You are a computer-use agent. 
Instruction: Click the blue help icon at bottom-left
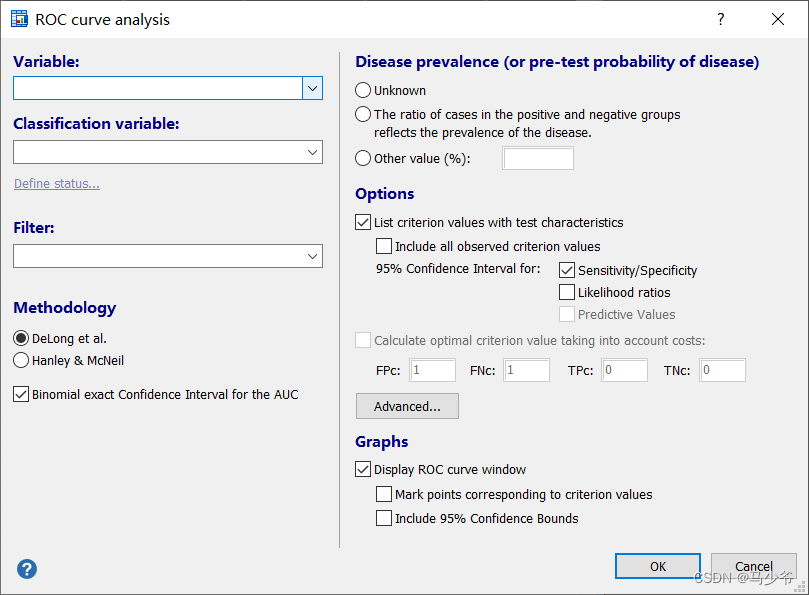point(26,568)
